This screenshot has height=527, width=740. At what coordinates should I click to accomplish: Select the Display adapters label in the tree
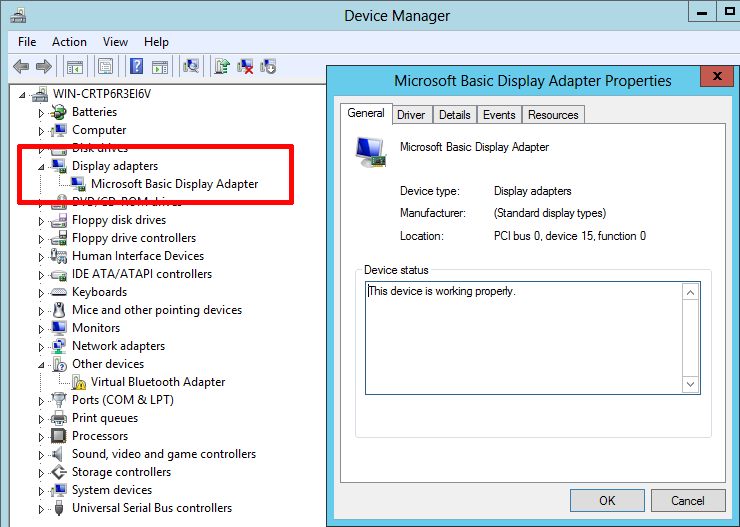(x=115, y=166)
